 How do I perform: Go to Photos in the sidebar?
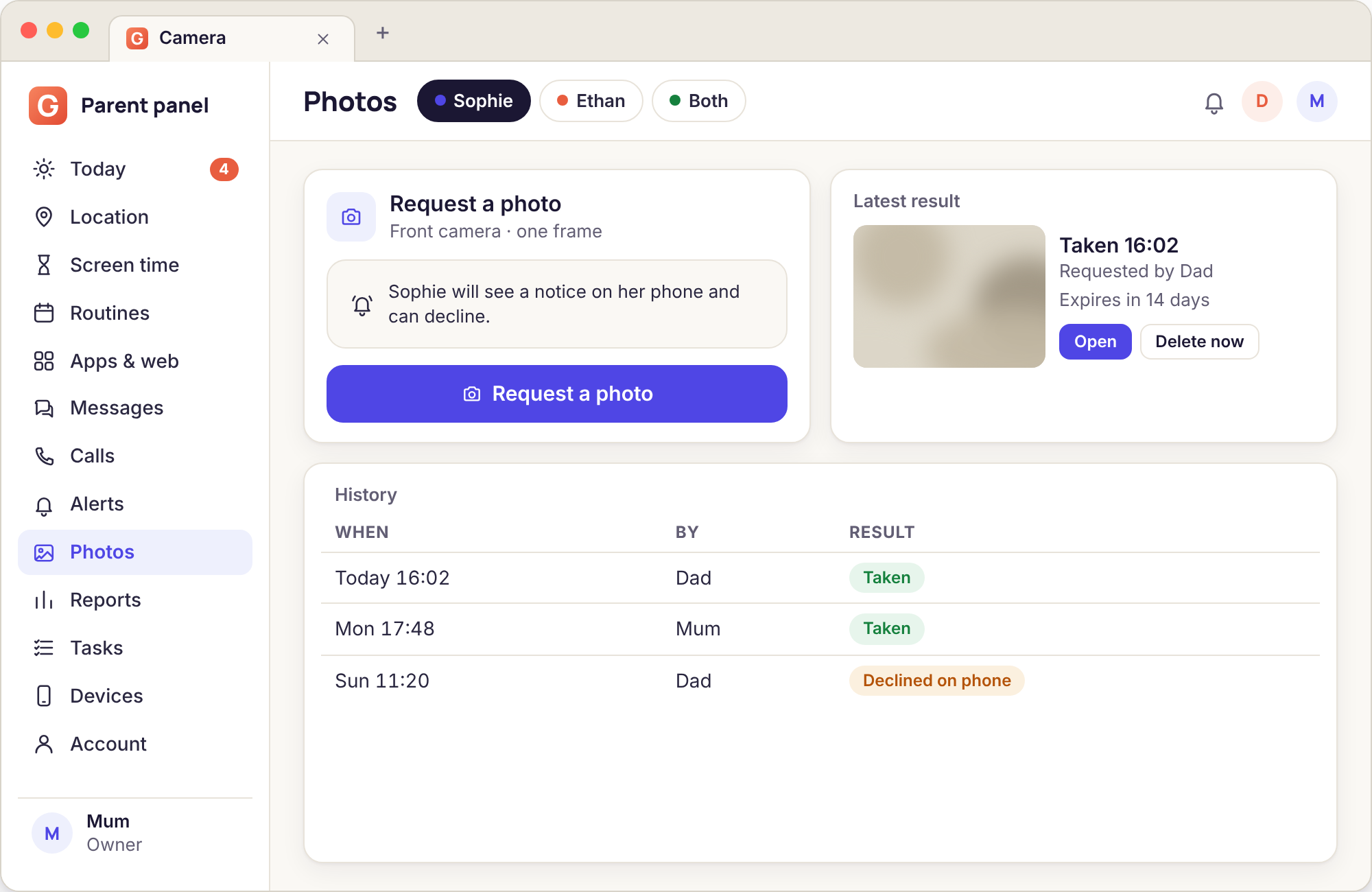point(135,552)
